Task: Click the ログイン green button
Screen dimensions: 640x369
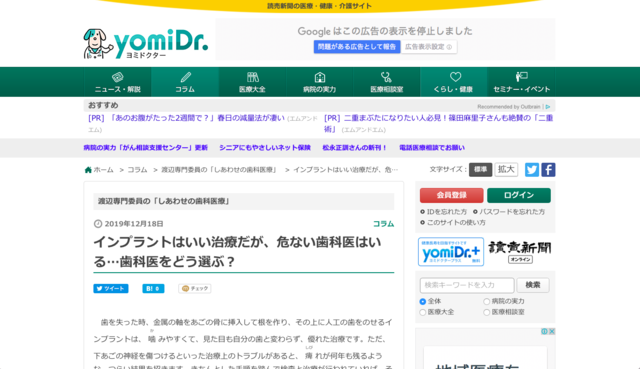Action: [519, 195]
